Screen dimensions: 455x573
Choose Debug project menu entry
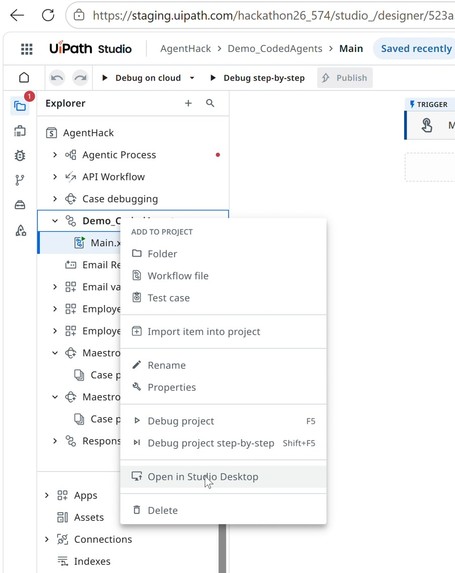pos(223,421)
